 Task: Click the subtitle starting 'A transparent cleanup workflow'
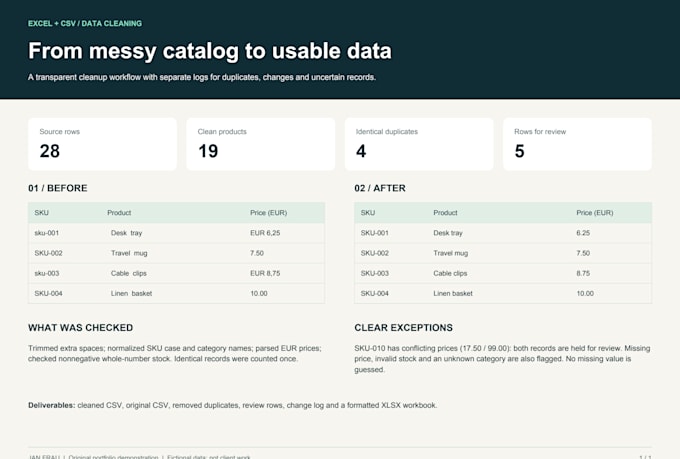(202, 77)
